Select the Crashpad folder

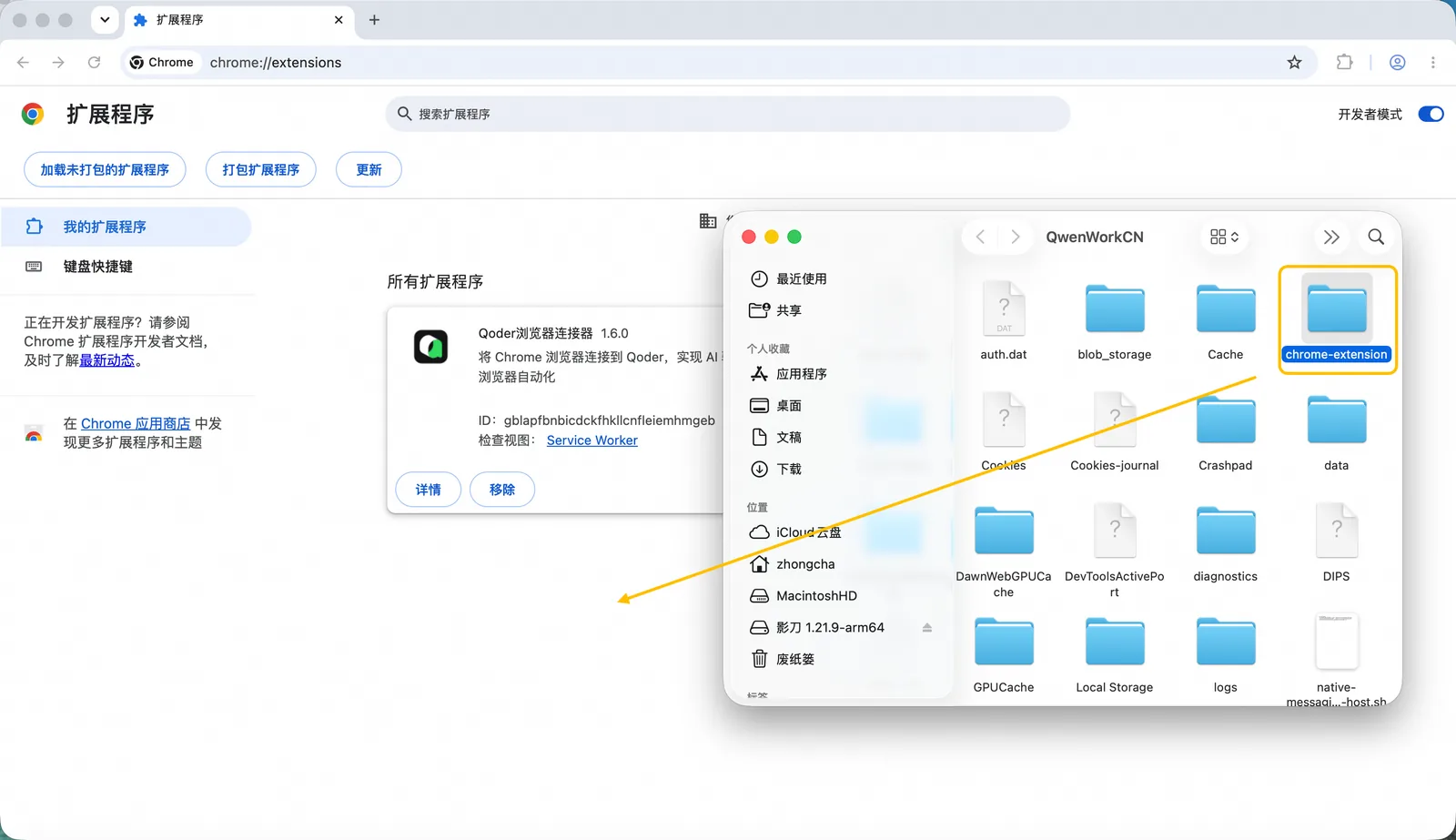click(1226, 420)
